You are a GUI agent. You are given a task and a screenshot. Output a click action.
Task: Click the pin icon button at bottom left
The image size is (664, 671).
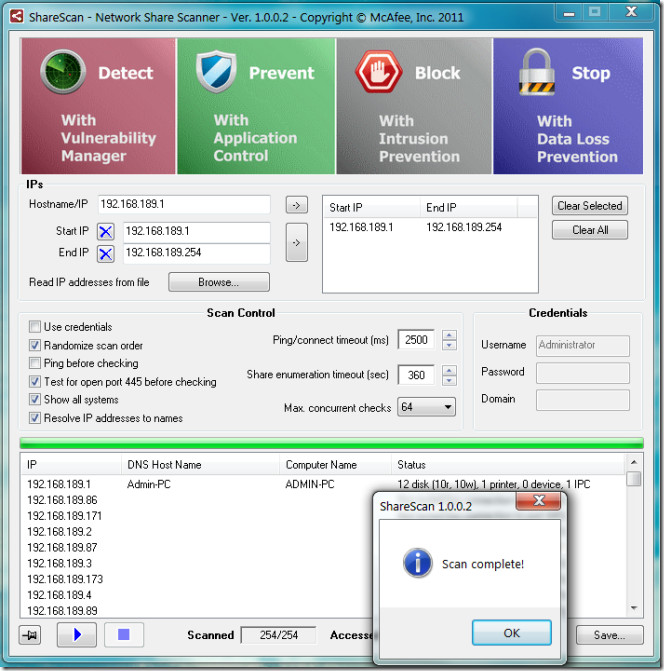pos(30,635)
